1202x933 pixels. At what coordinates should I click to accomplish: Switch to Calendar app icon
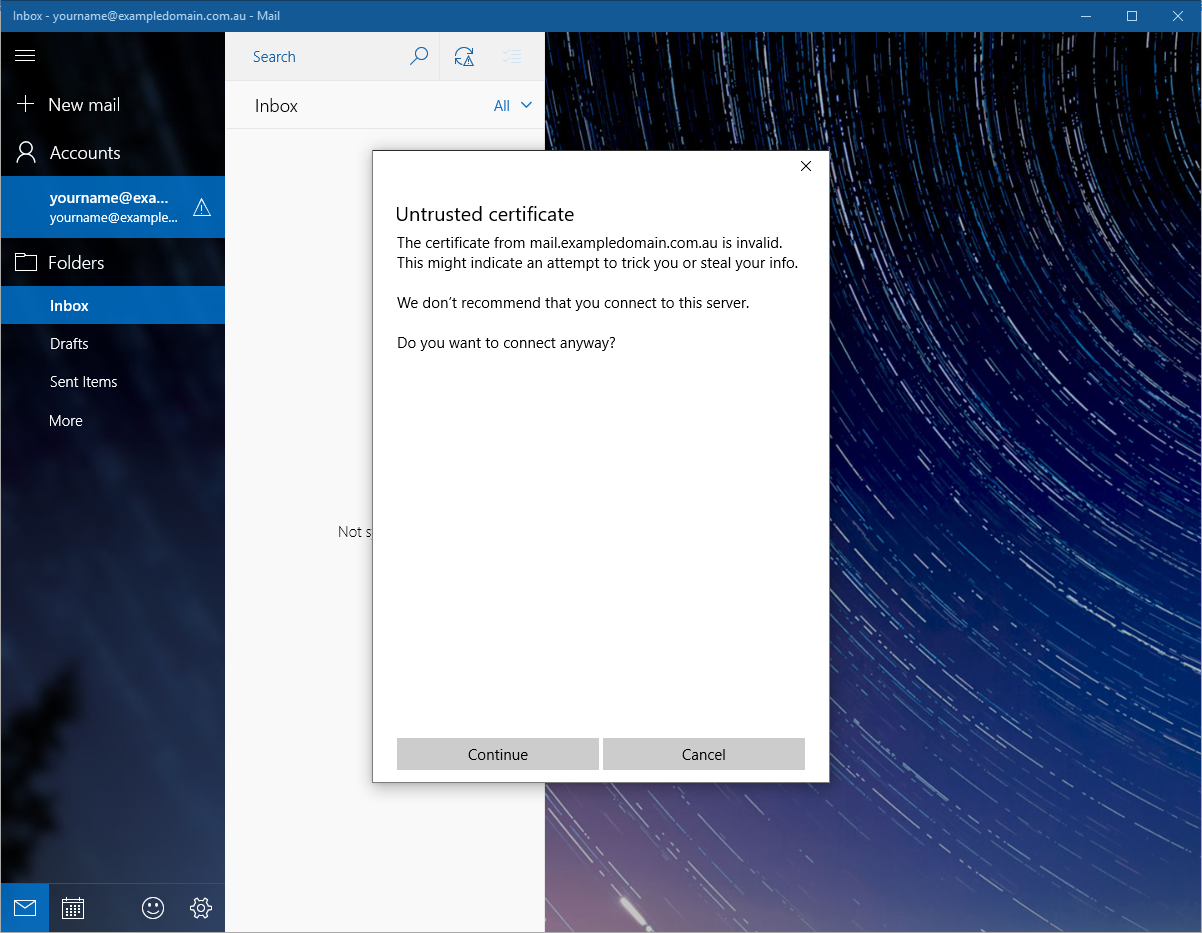[73, 908]
